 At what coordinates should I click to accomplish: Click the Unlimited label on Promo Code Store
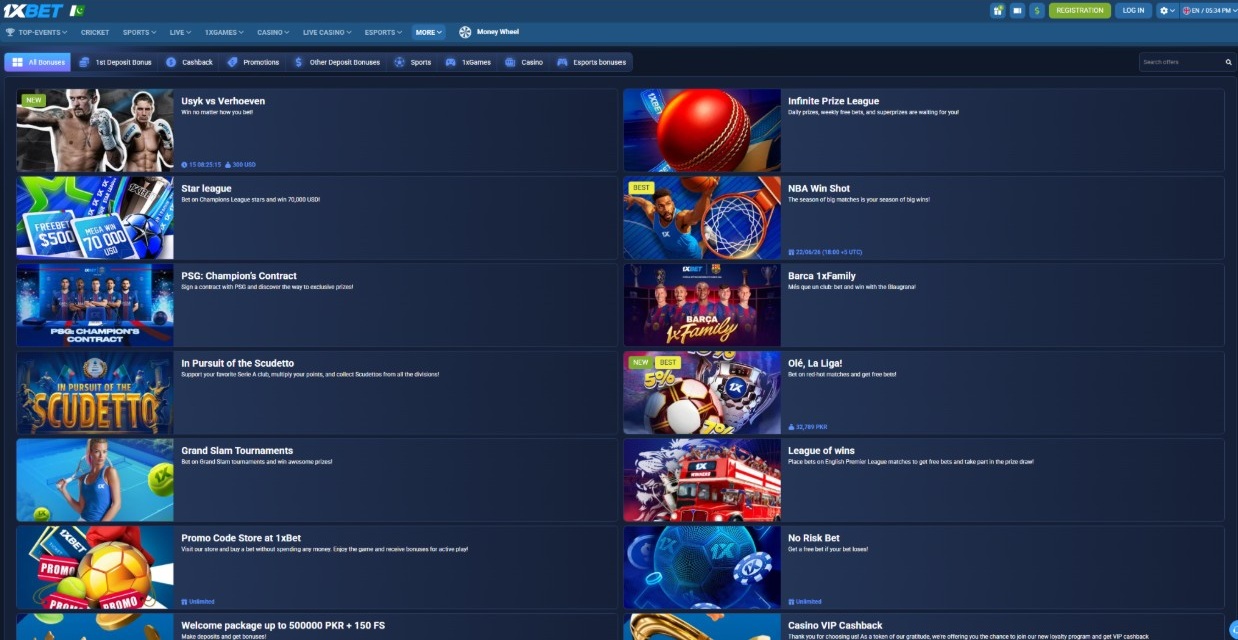click(x=200, y=602)
